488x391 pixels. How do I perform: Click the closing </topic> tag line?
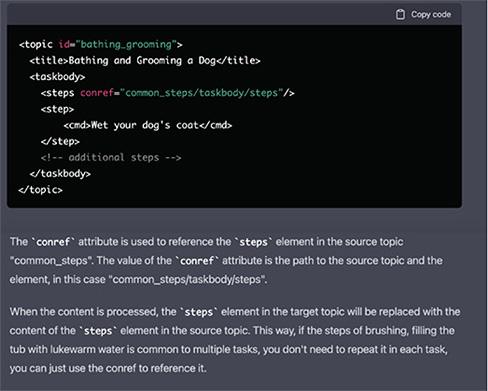coord(40,190)
